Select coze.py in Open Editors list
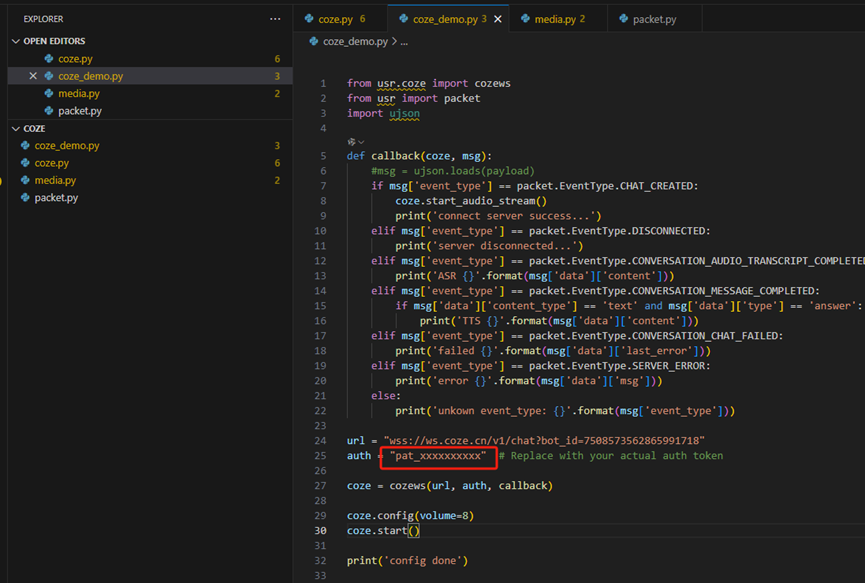Viewport: 865px width, 583px height. [x=75, y=59]
